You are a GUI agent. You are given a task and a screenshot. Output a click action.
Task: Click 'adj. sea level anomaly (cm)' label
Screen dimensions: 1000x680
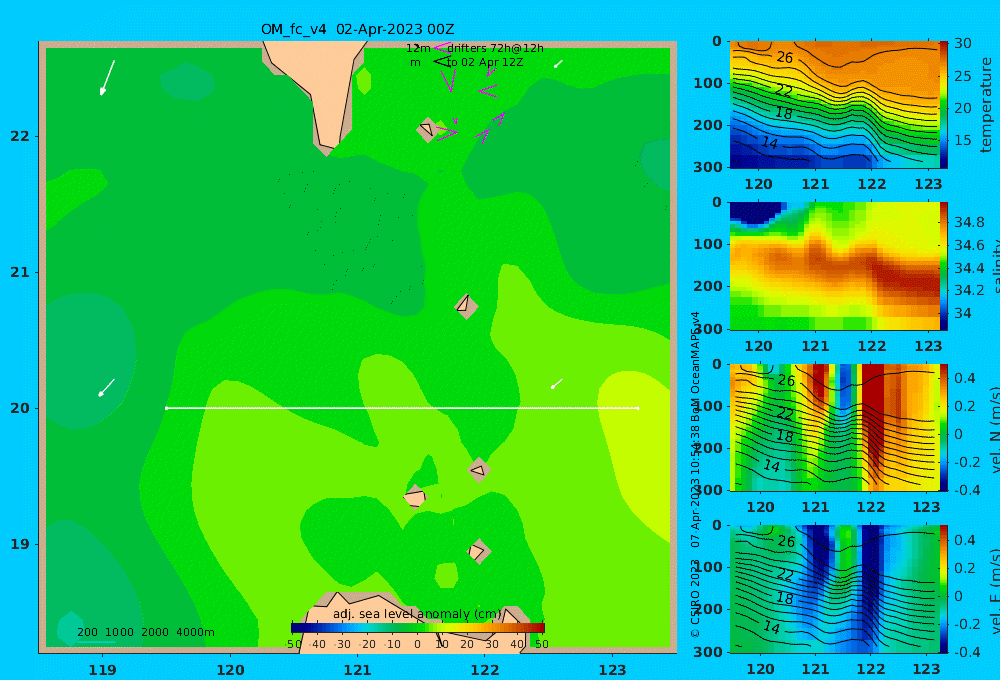(x=417, y=614)
